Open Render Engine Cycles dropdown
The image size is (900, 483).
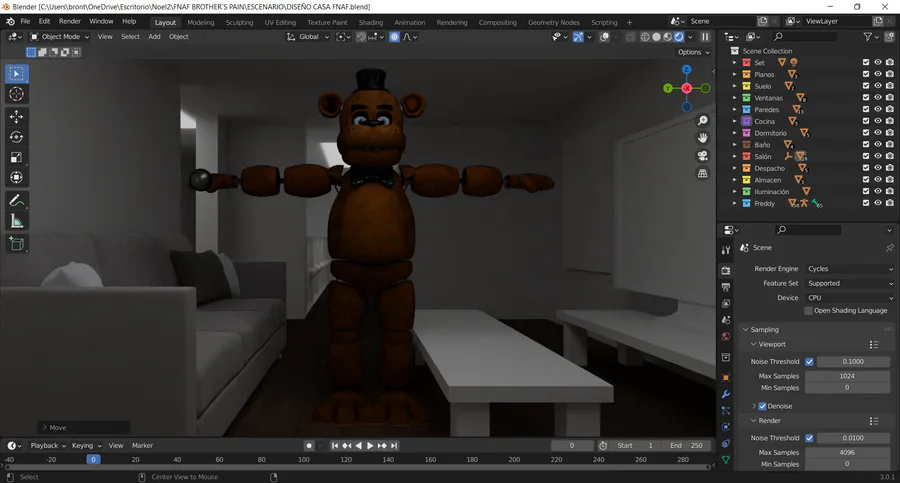point(850,269)
